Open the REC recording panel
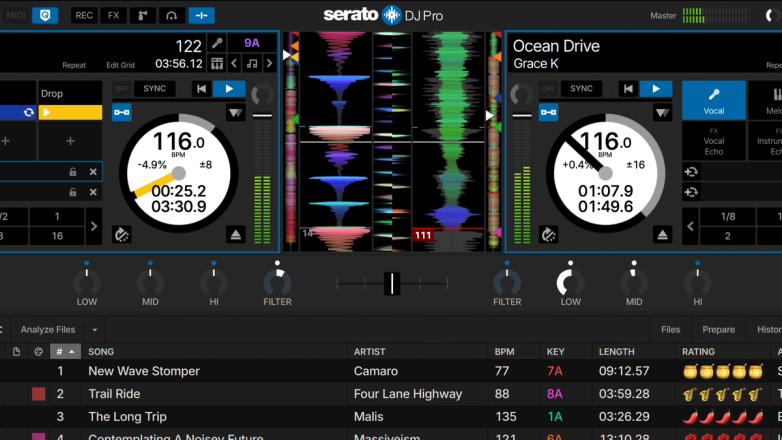 point(84,15)
